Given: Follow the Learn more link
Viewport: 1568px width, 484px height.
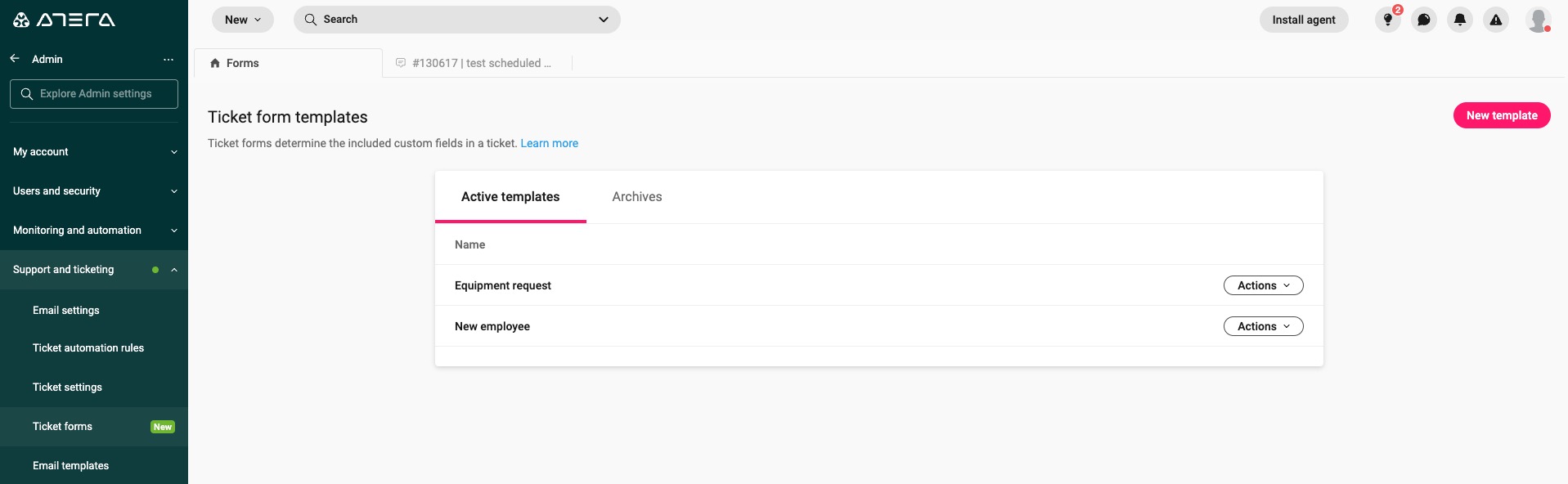Looking at the screenshot, I should pos(549,143).
